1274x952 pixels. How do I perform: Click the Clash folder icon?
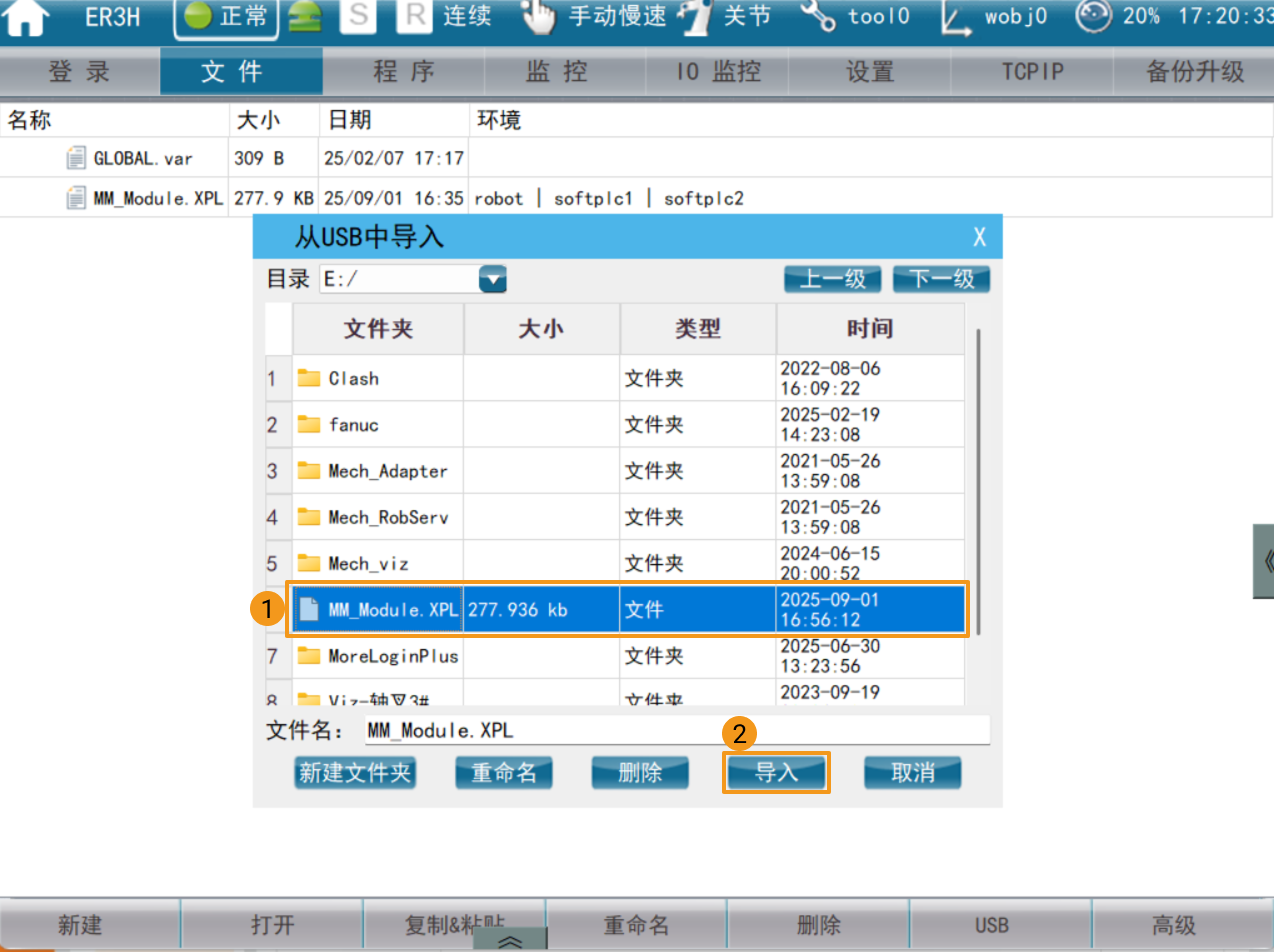pyautogui.click(x=309, y=378)
